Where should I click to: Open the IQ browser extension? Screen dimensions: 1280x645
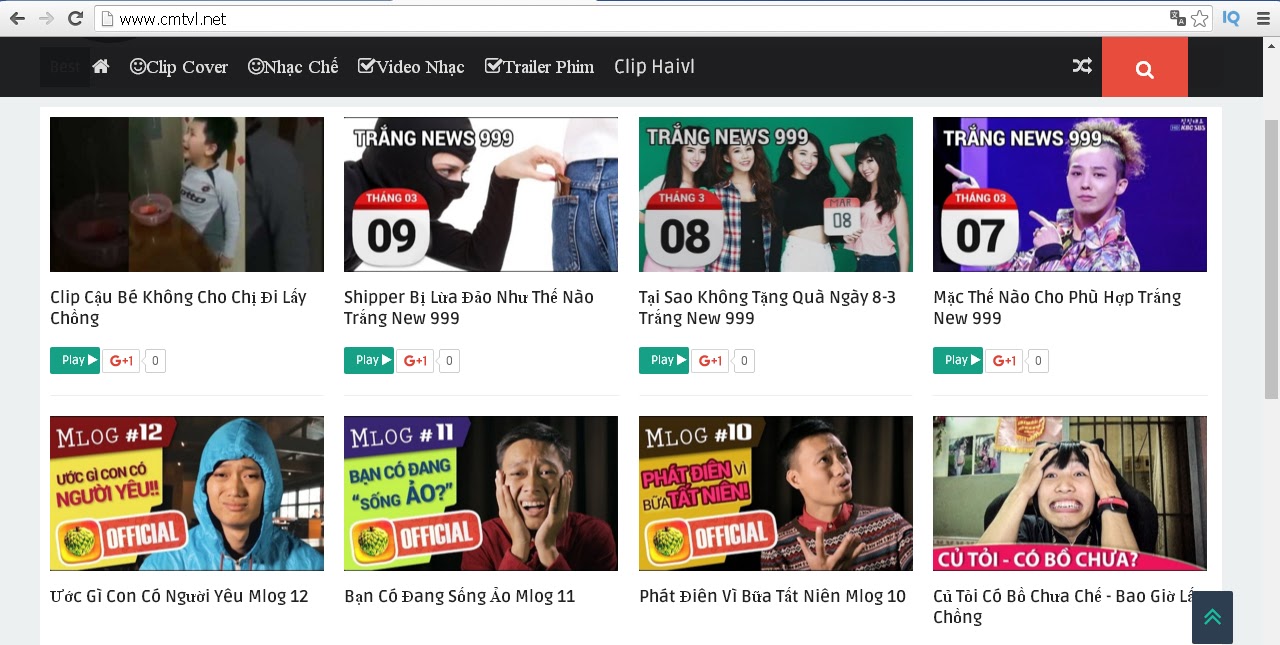click(x=1231, y=18)
